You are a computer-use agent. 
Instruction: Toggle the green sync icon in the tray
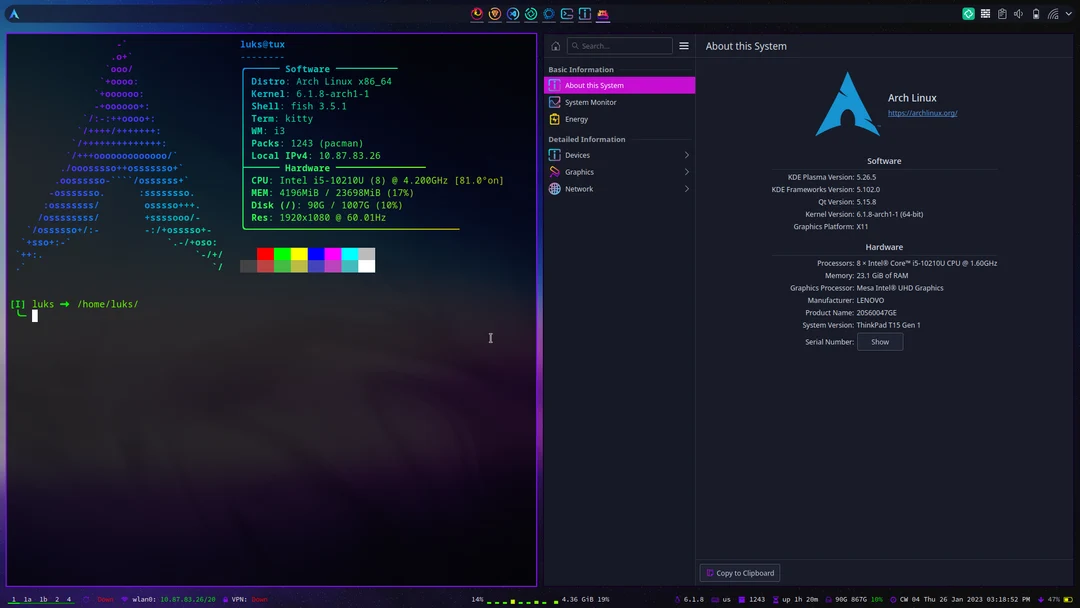(x=968, y=13)
